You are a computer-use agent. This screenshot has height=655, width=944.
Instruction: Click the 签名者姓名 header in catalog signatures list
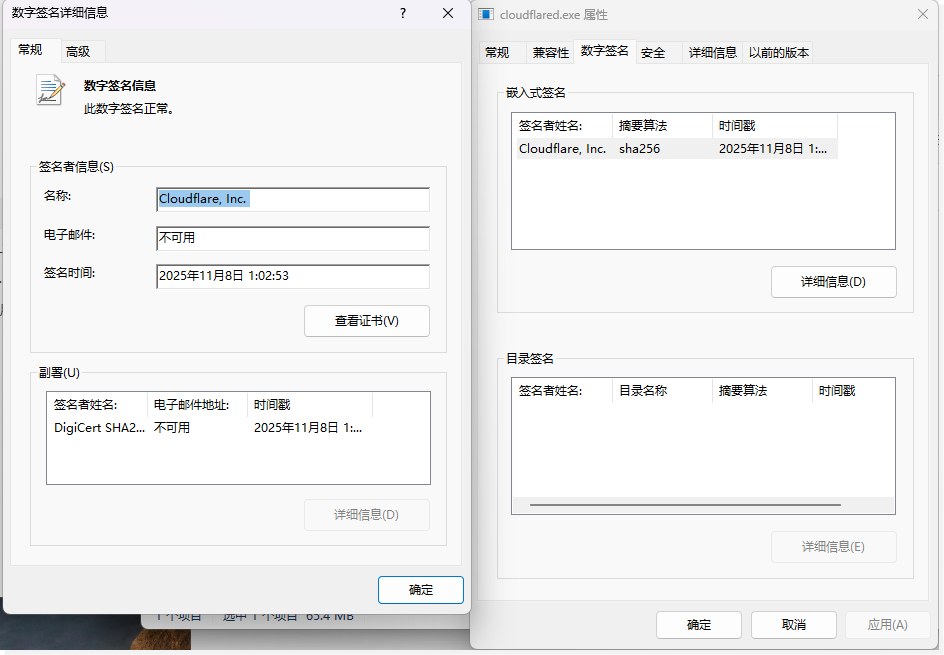point(562,391)
